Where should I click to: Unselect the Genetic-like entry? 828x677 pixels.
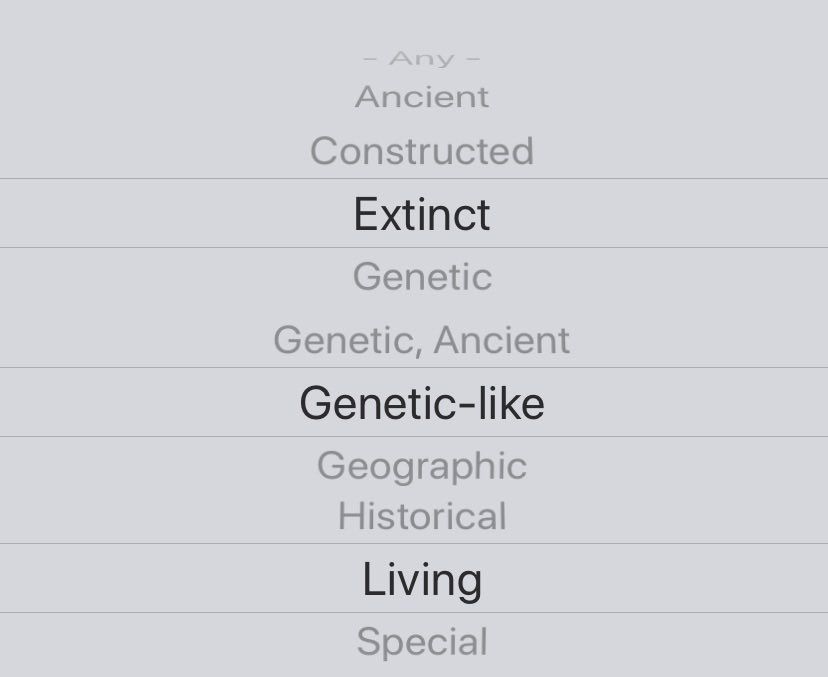pyautogui.click(x=421, y=403)
